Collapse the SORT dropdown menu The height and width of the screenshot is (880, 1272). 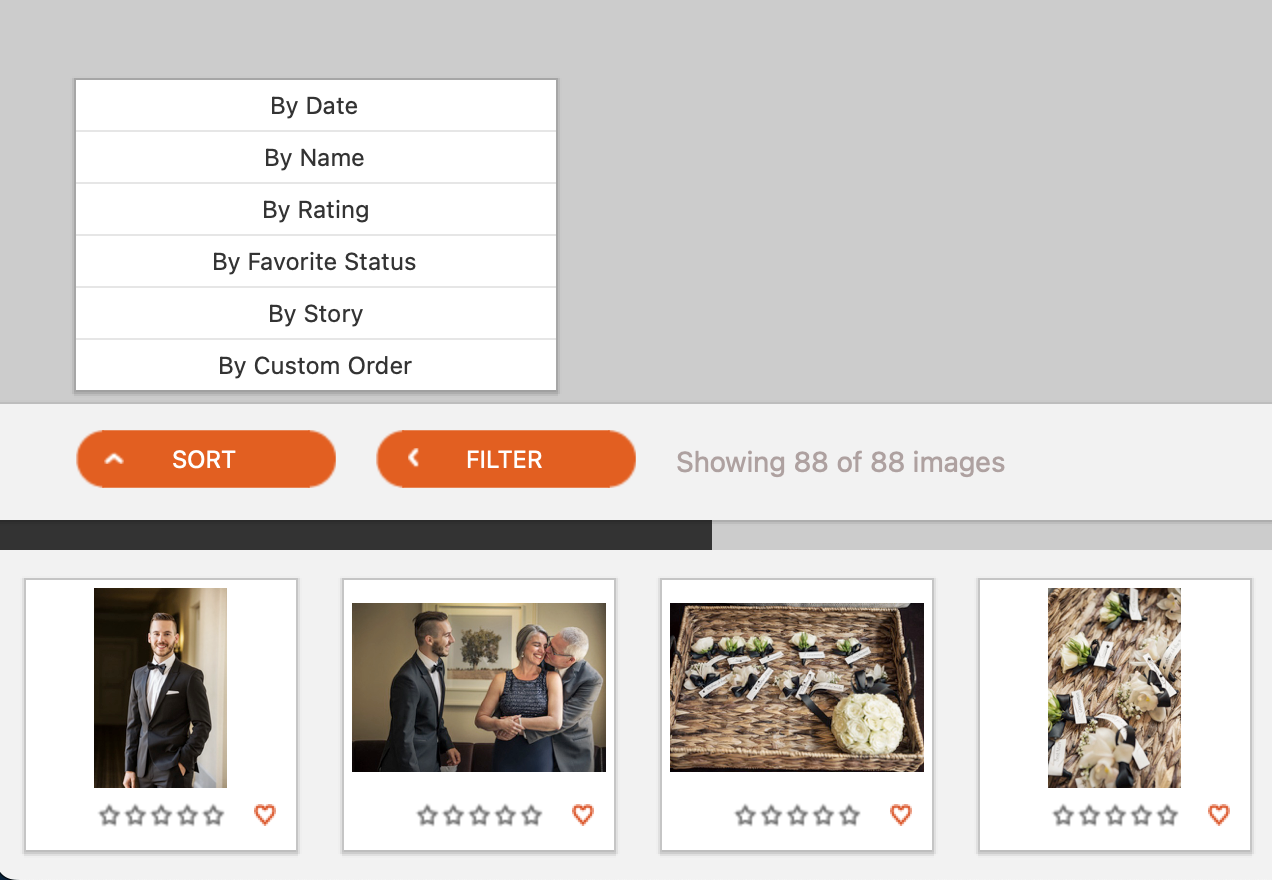point(206,459)
